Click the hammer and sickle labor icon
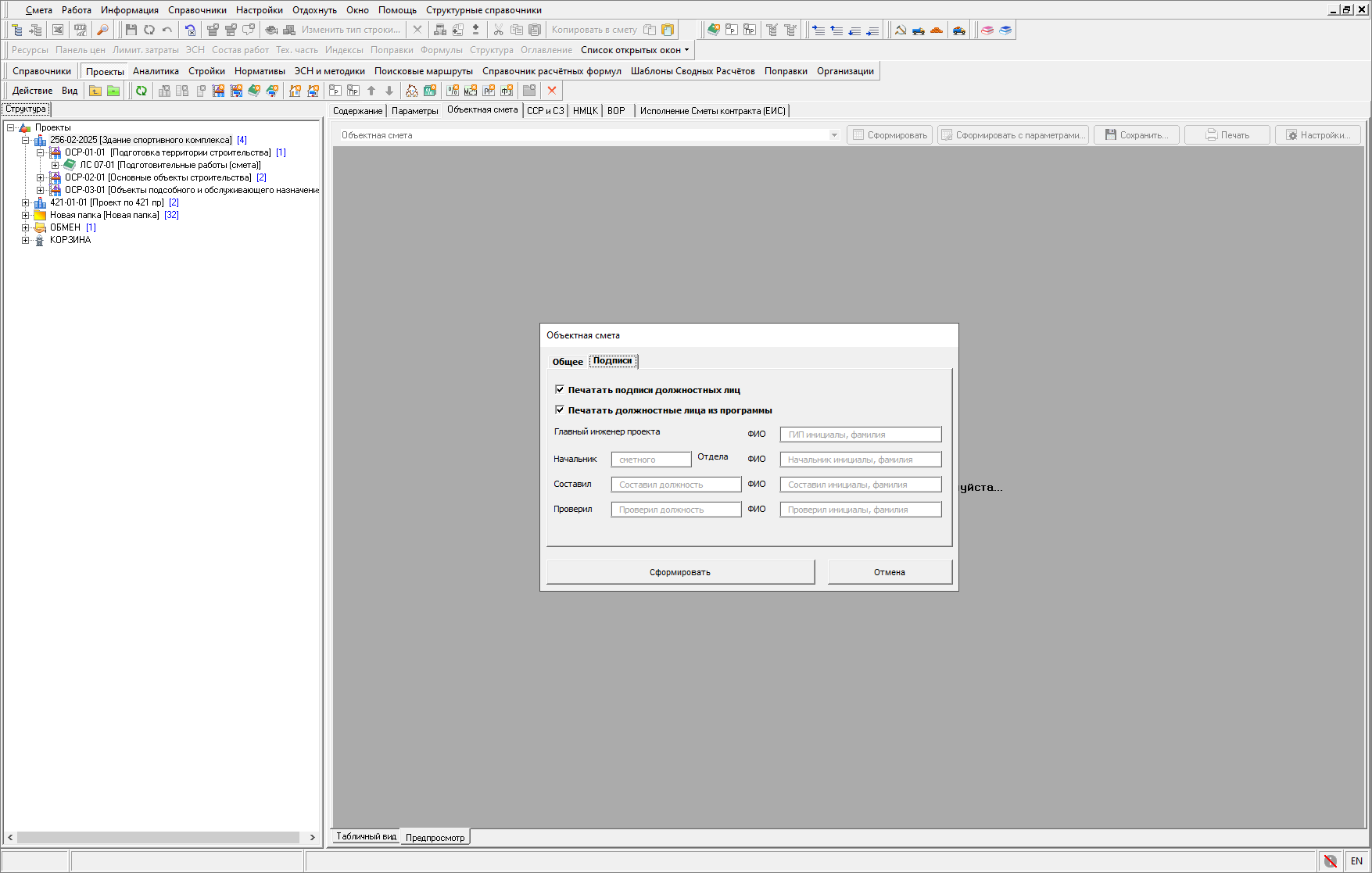The height and width of the screenshot is (873, 1372). coord(901,30)
